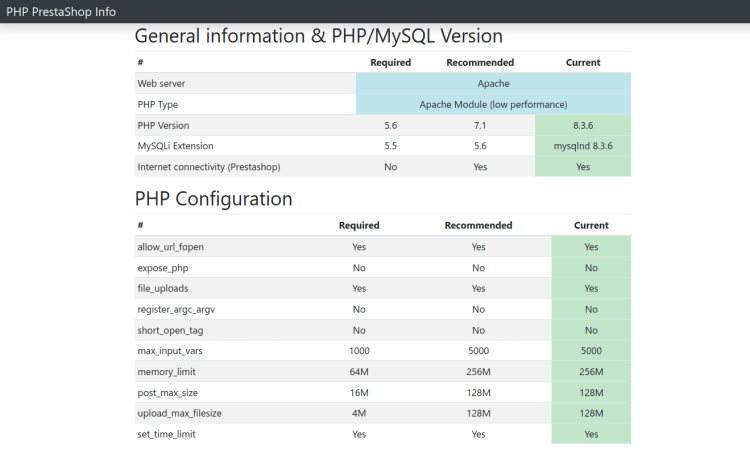Click the set_time_limit row label
Image resolution: width=750 pixels, height=454 pixels.
point(165,435)
